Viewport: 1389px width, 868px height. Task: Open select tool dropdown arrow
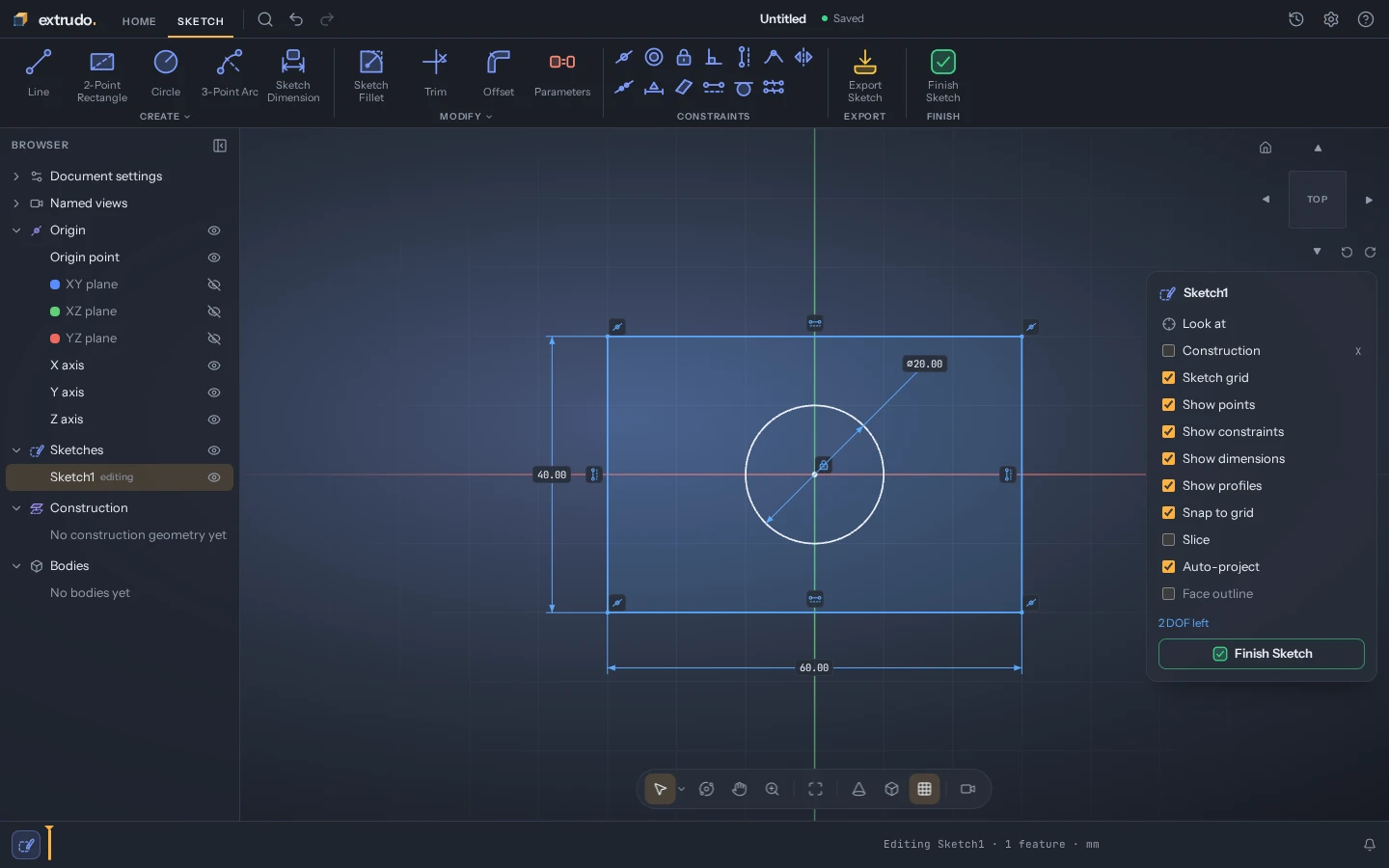[x=682, y=789]
